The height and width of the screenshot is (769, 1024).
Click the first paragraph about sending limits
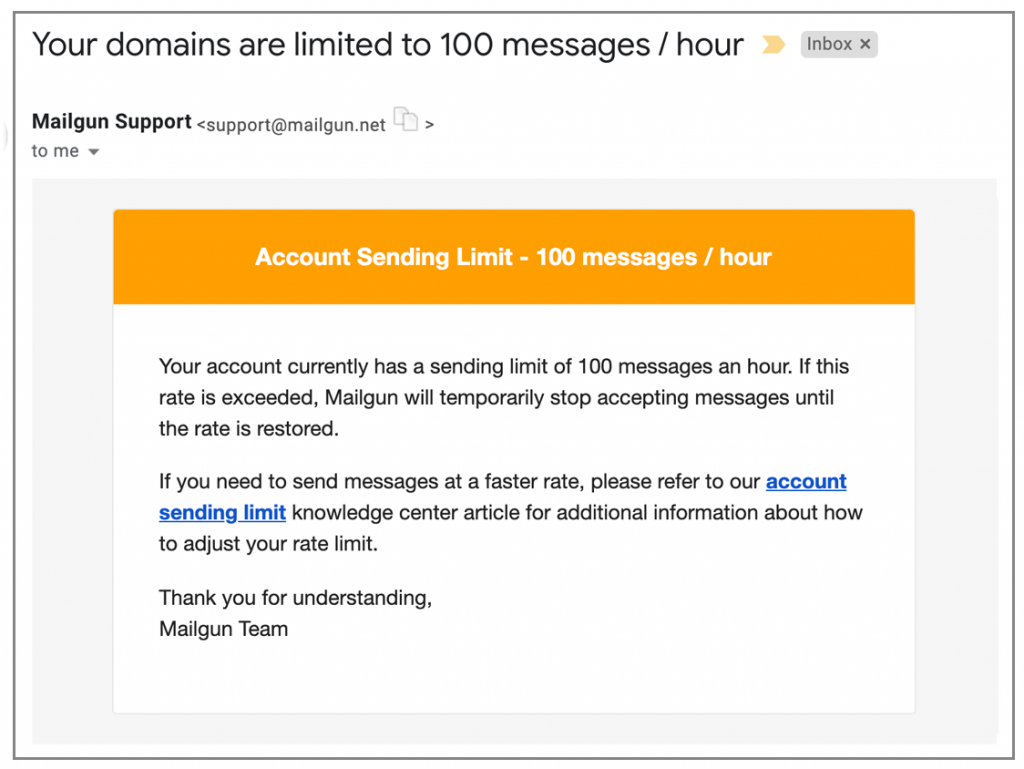(500, 397)
